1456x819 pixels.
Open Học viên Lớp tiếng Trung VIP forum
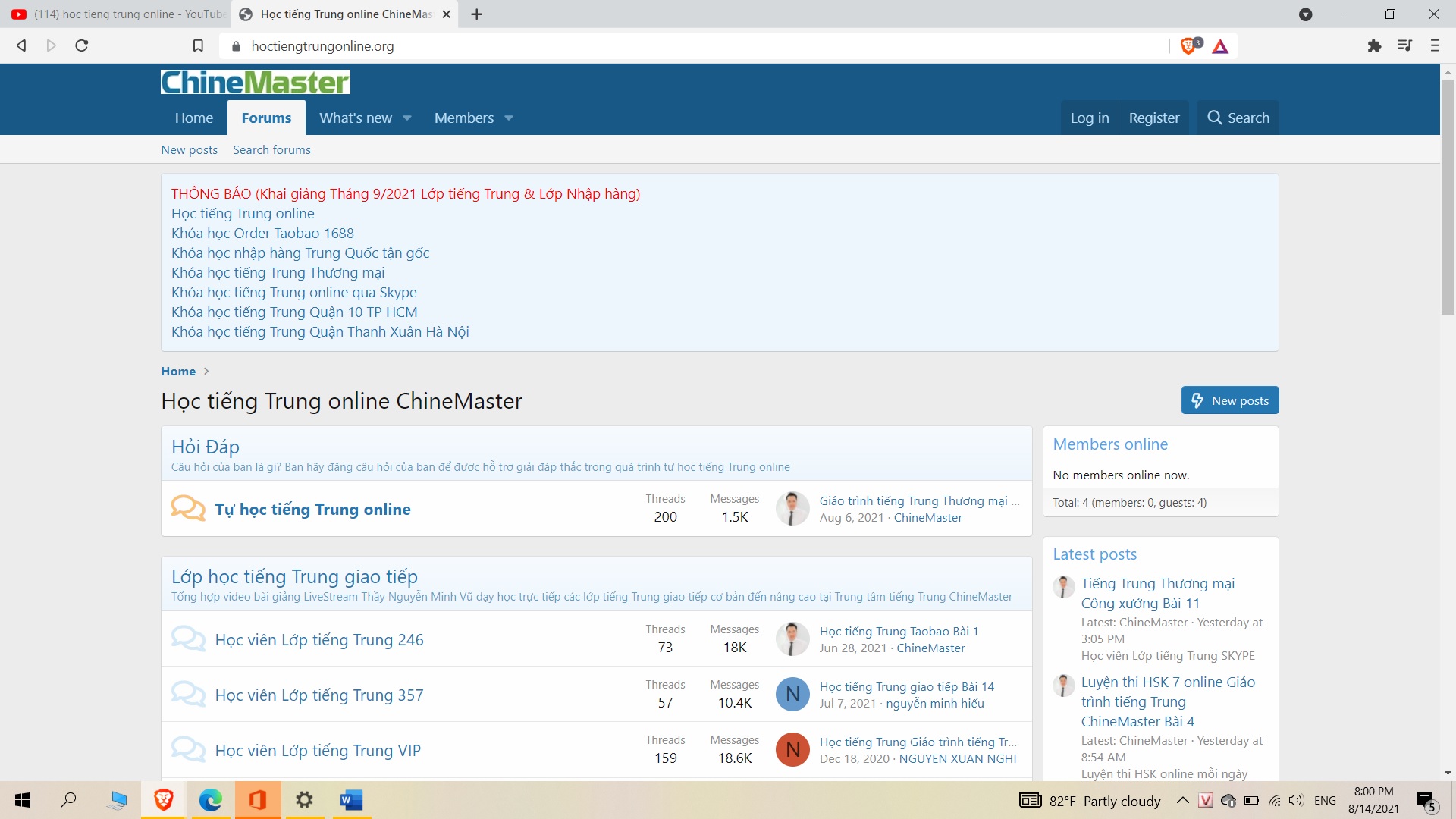coord(318,750)
